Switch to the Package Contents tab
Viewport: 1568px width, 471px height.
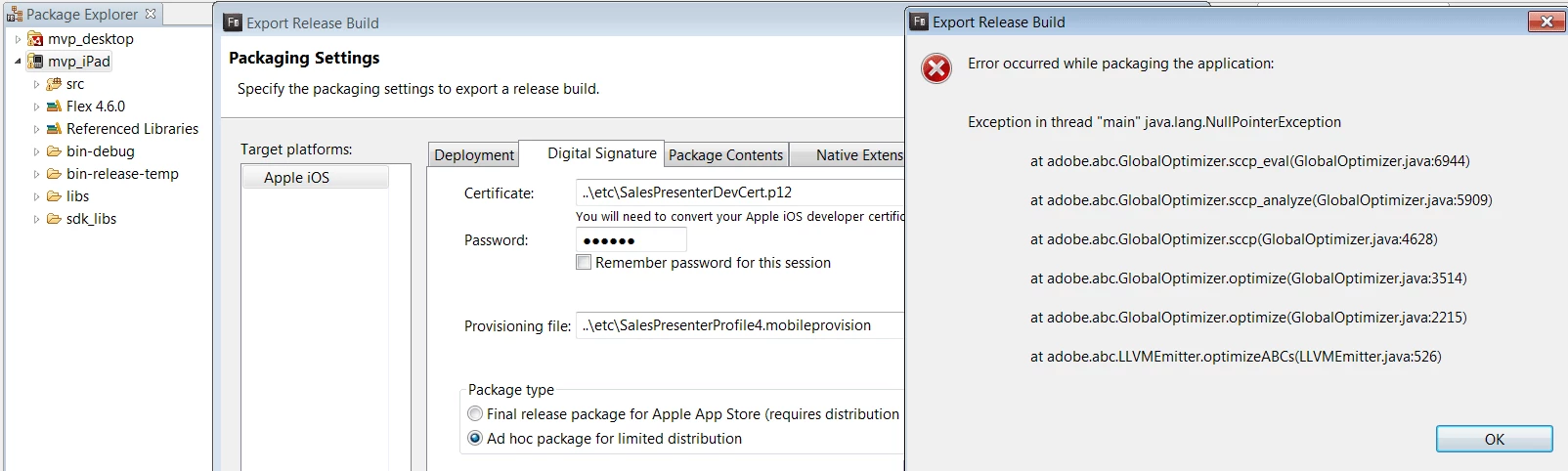725,154
